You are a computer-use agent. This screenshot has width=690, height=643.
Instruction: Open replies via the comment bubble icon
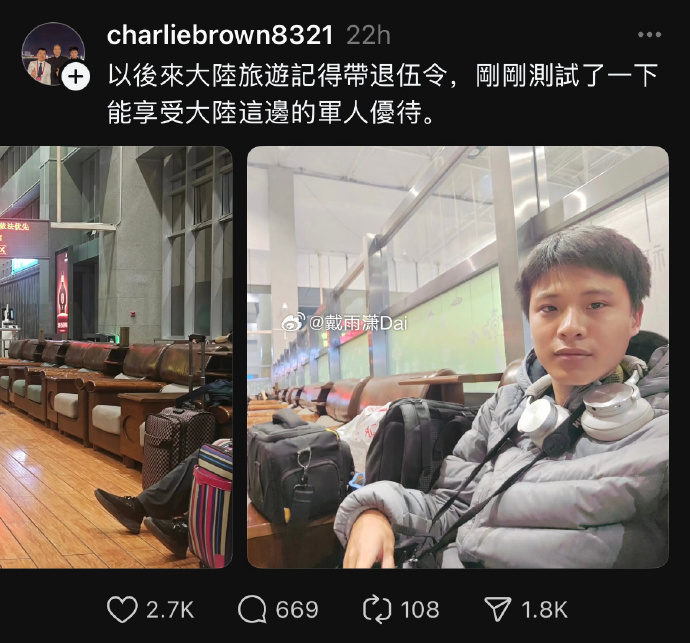252,610
